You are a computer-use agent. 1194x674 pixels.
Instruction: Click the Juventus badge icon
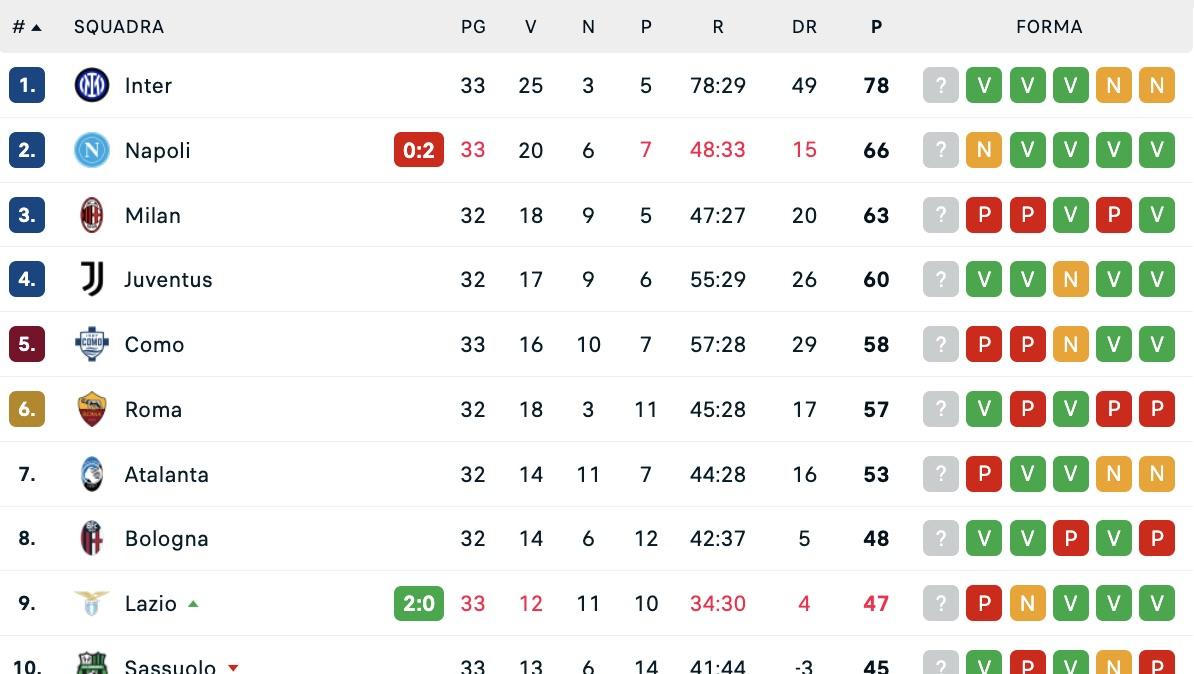[x=91, y=280]
